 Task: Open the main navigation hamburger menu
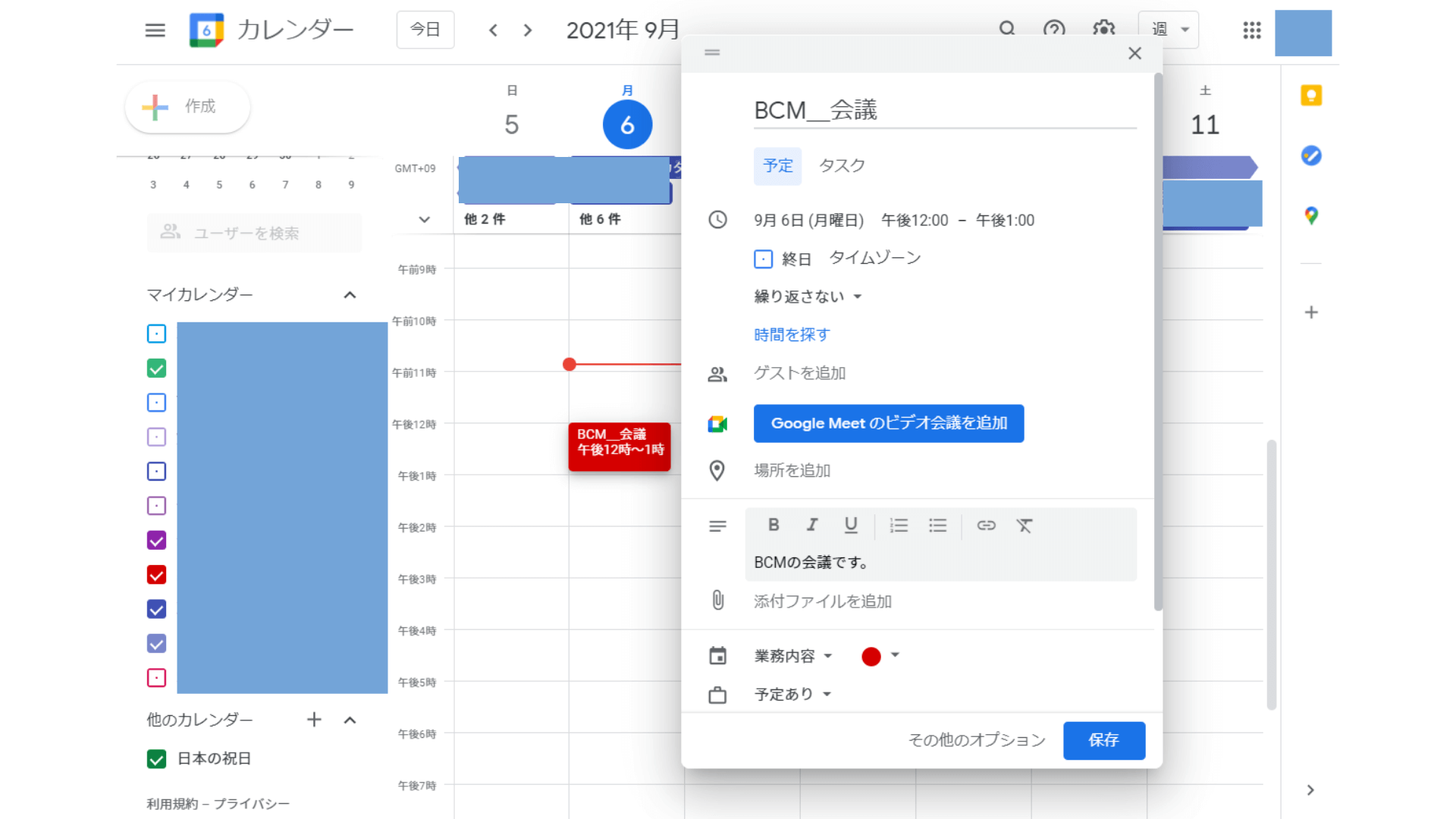tap(155, 30)
